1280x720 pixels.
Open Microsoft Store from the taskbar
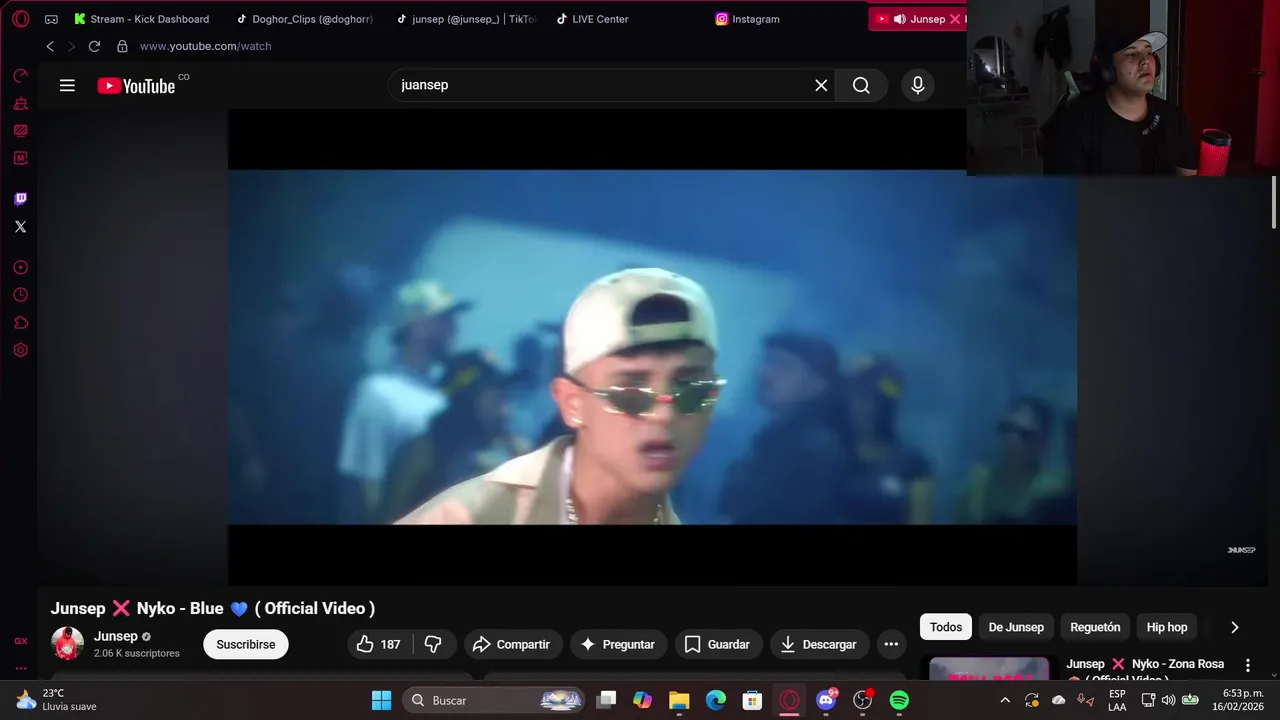coord(752,700)
